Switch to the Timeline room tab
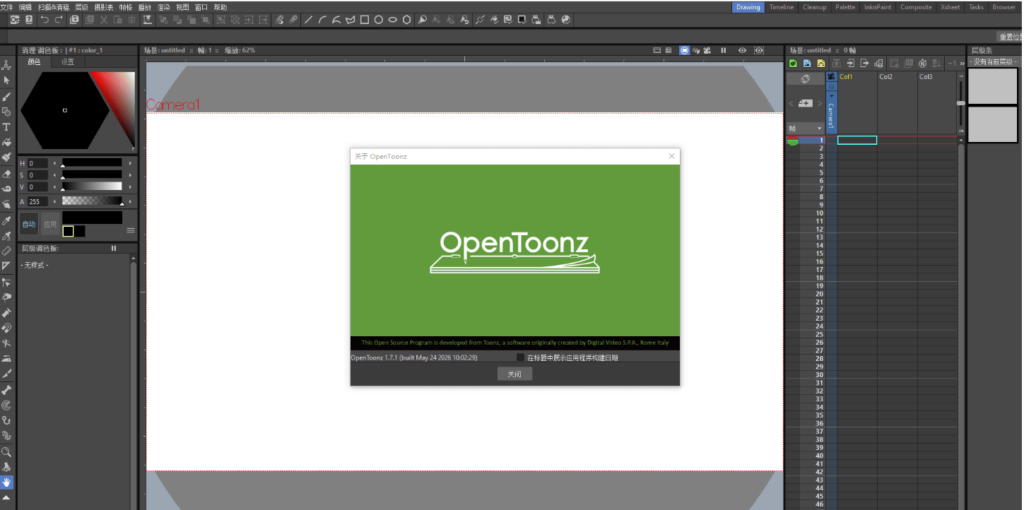This screenshot has width=1024, height=510. tap(781, 7)
